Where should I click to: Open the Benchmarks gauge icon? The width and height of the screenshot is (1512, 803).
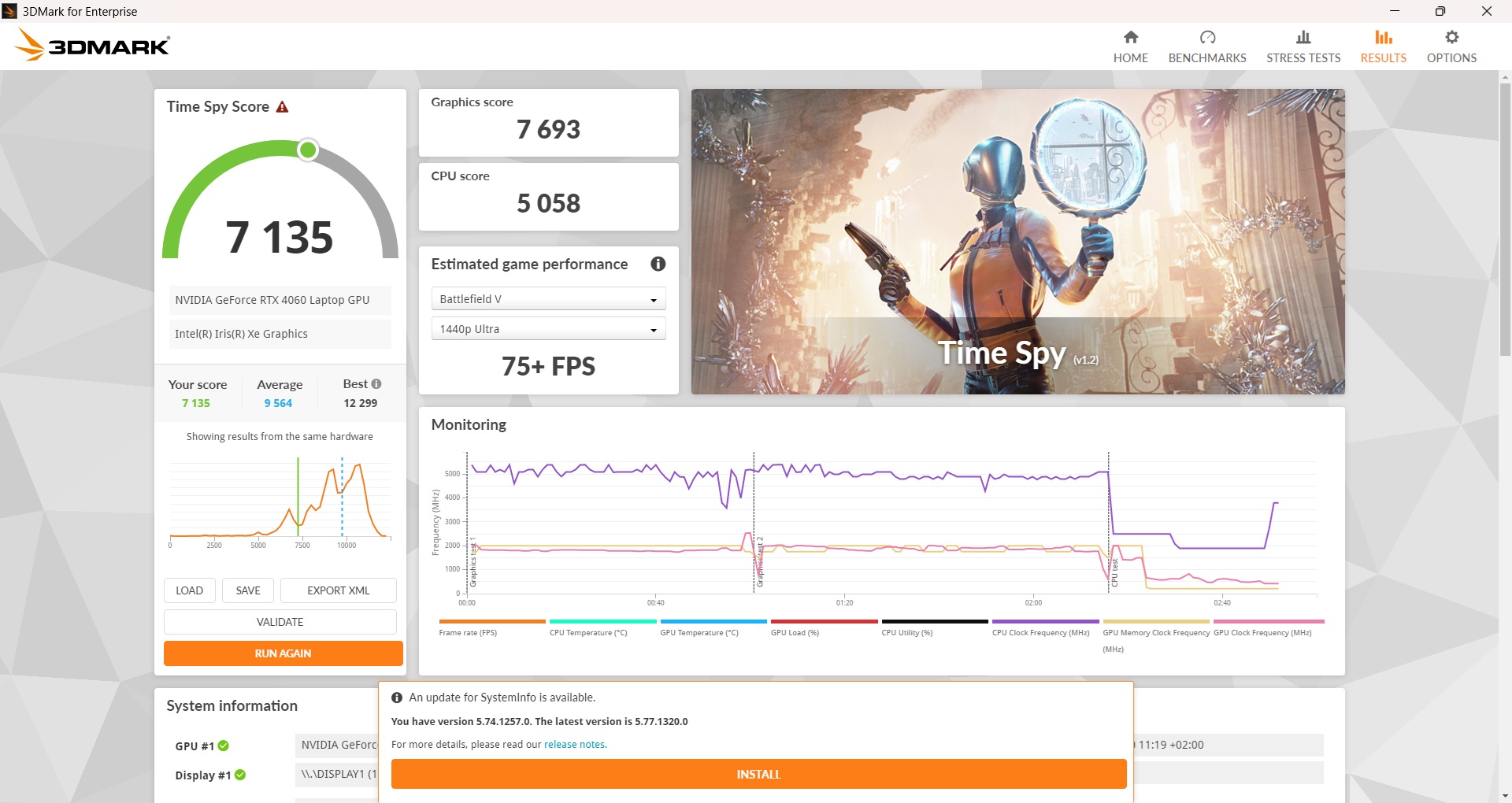pos(1206,38)
